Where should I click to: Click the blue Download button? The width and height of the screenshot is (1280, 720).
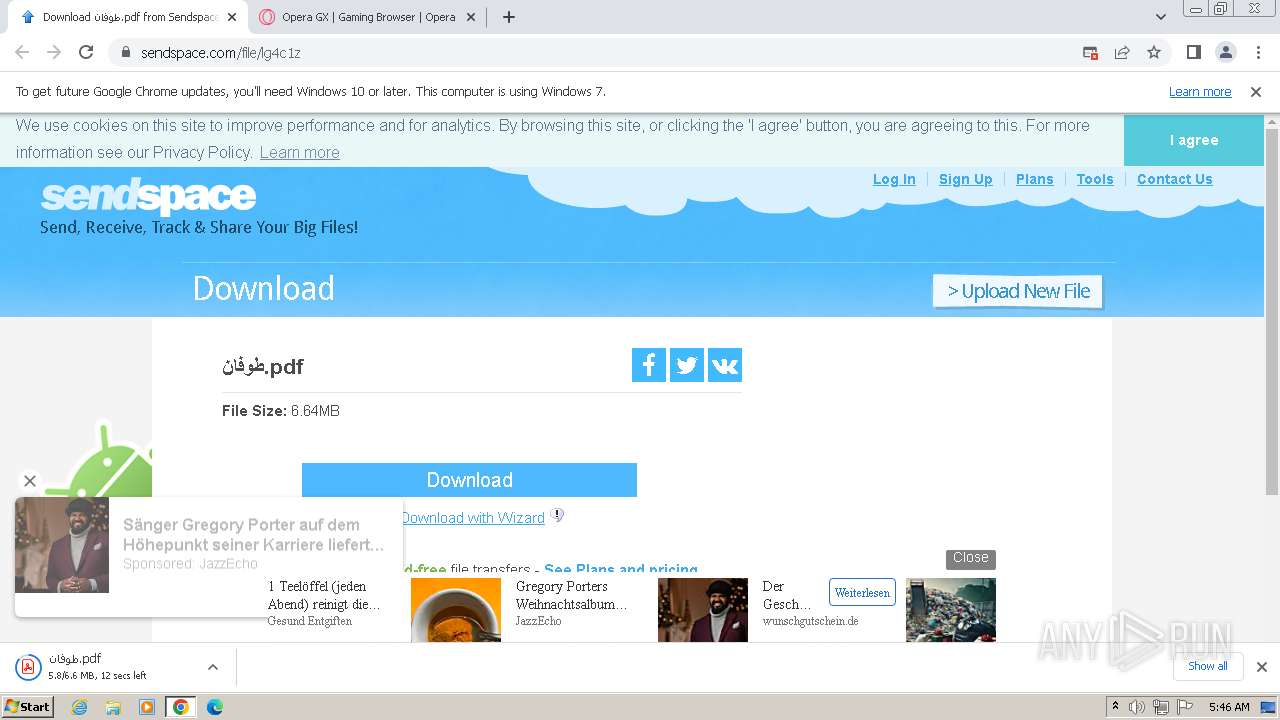[469, 480]
